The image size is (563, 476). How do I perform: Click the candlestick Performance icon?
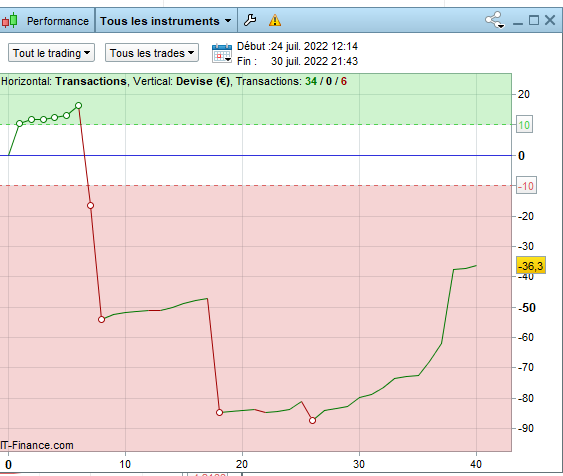pos(10,20)
